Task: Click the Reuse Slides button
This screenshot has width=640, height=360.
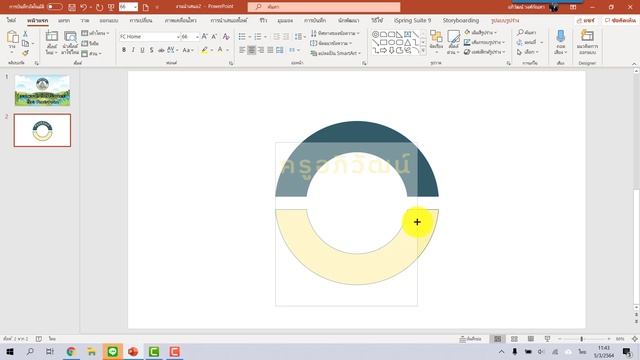Action: (70, 42)
